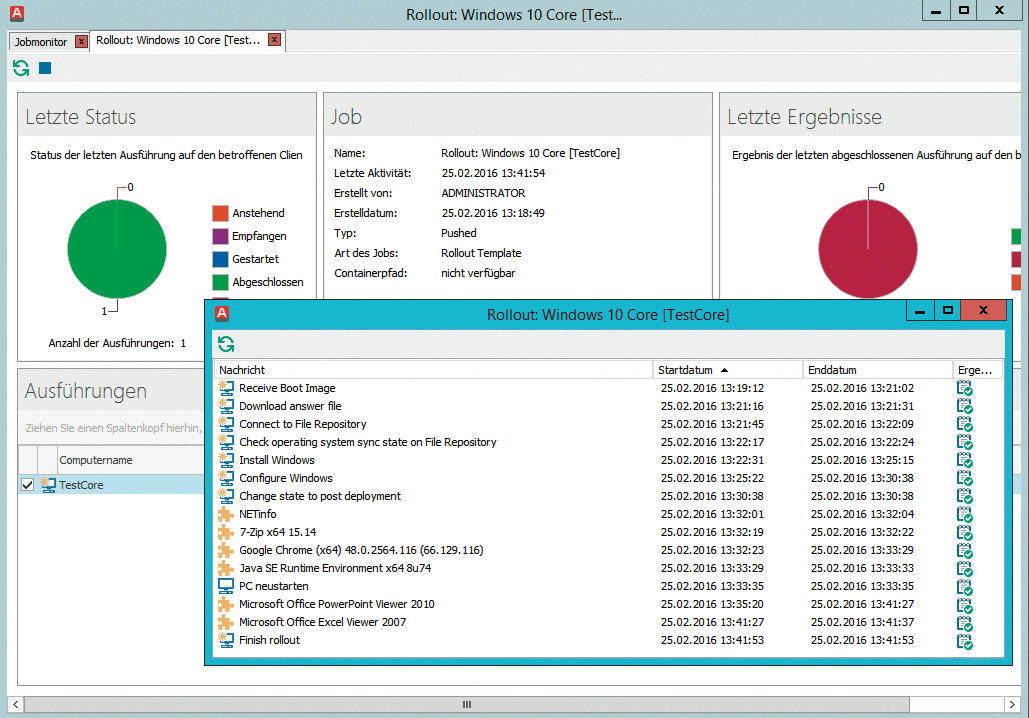Click the TestCore computer icon
The width and height of the screenshot is (1029, 718).
click(x=48, y=485)
